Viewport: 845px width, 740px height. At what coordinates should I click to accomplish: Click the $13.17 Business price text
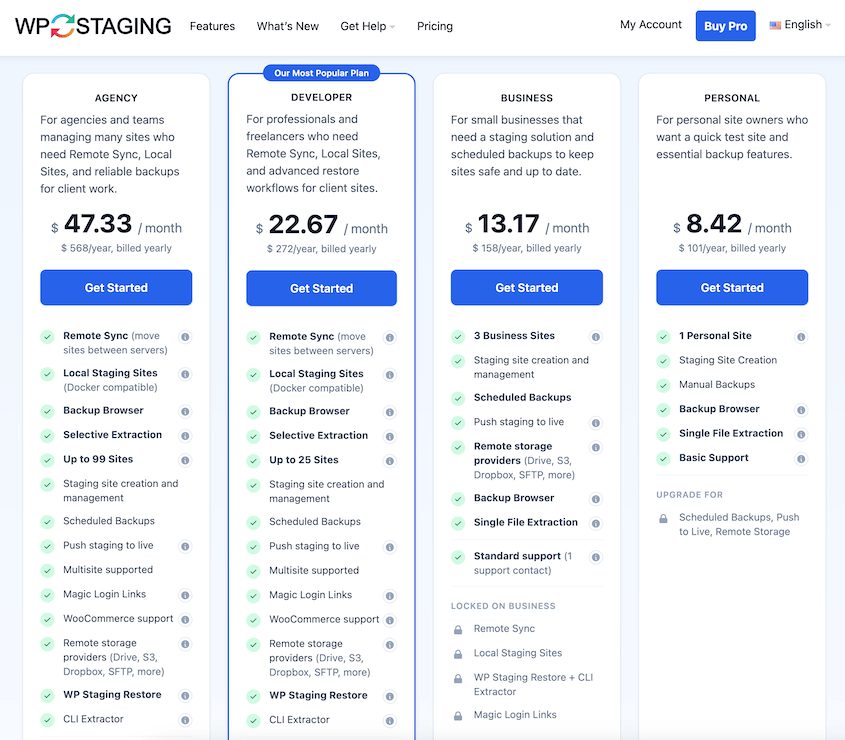click(527, 224)
